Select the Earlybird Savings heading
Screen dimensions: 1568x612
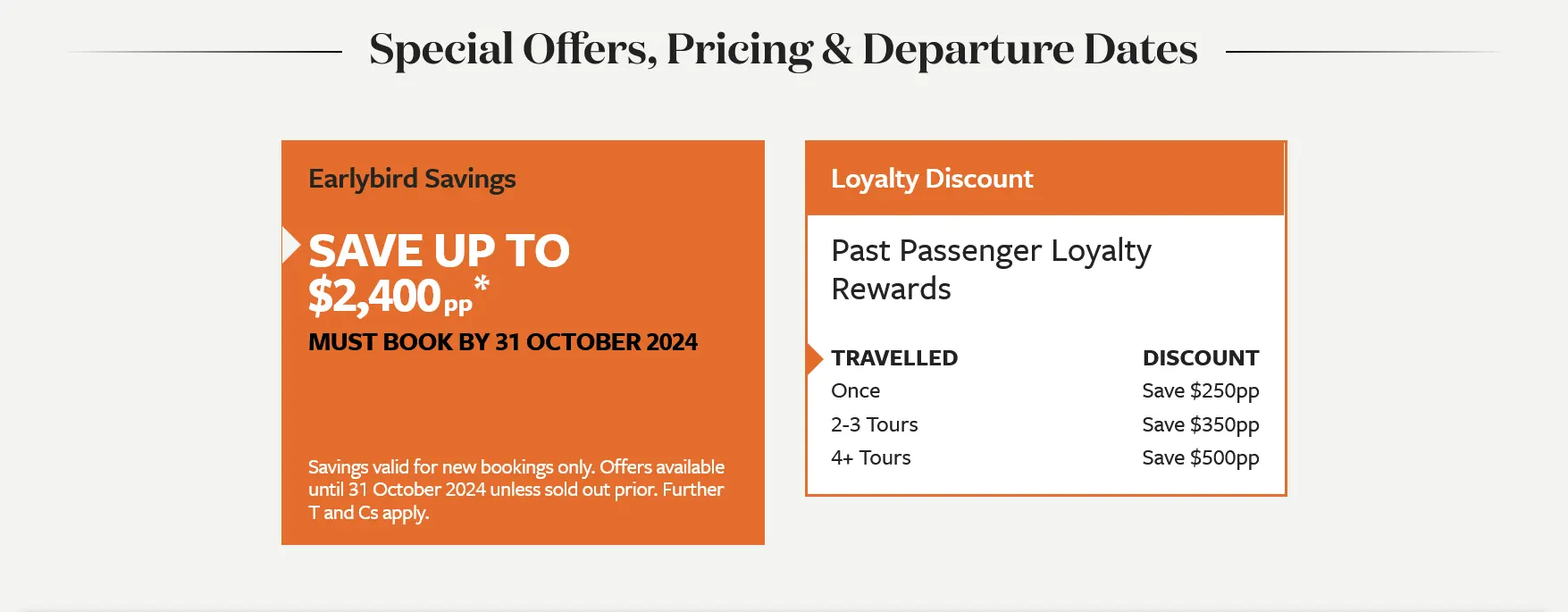pyautogui.click(x=412, y=179)
